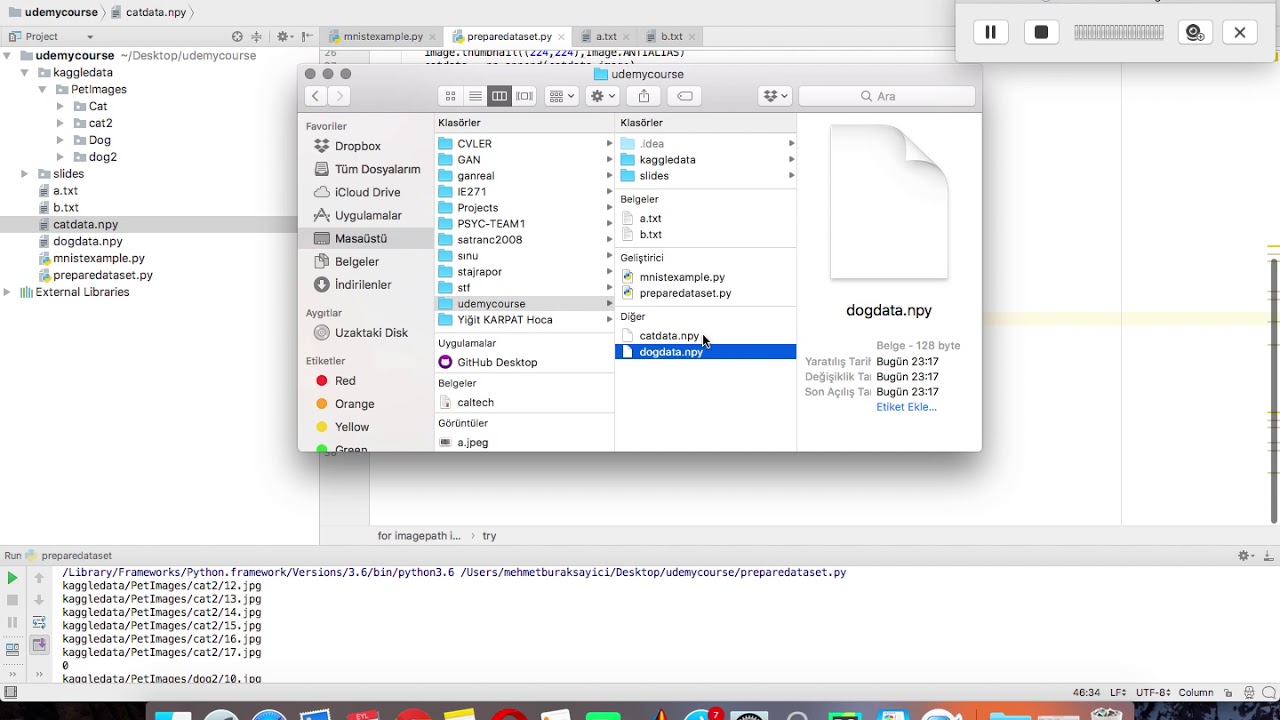Toggle scroll to end in console
Viewport: 1280px width, 720px height.
39,645
